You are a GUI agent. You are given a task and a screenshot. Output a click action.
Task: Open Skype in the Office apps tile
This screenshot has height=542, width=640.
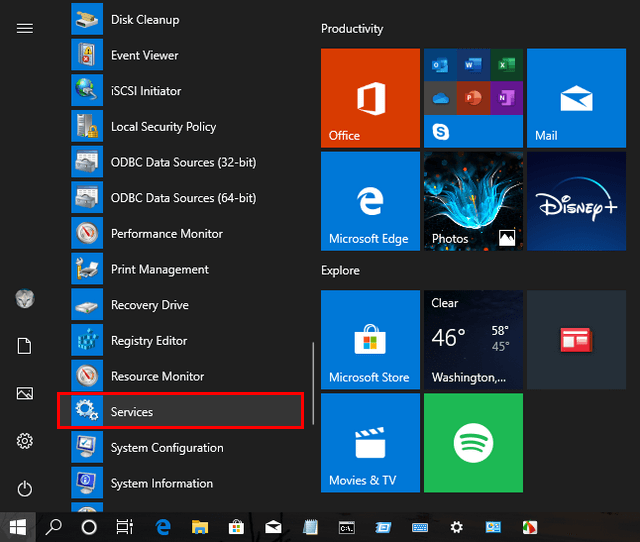[x=441, y=131]
